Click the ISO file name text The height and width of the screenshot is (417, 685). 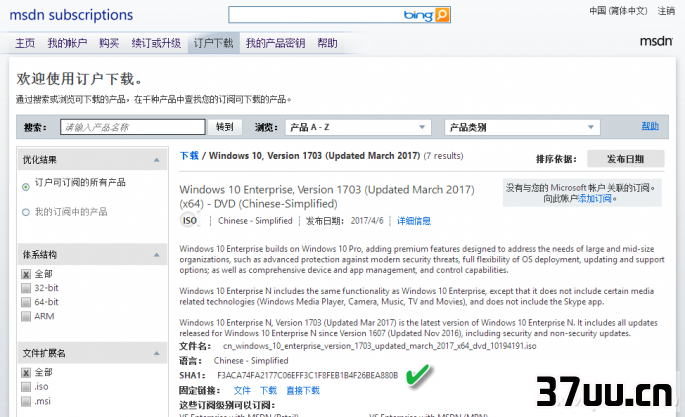pyautogui.click(x=380, y=346)
